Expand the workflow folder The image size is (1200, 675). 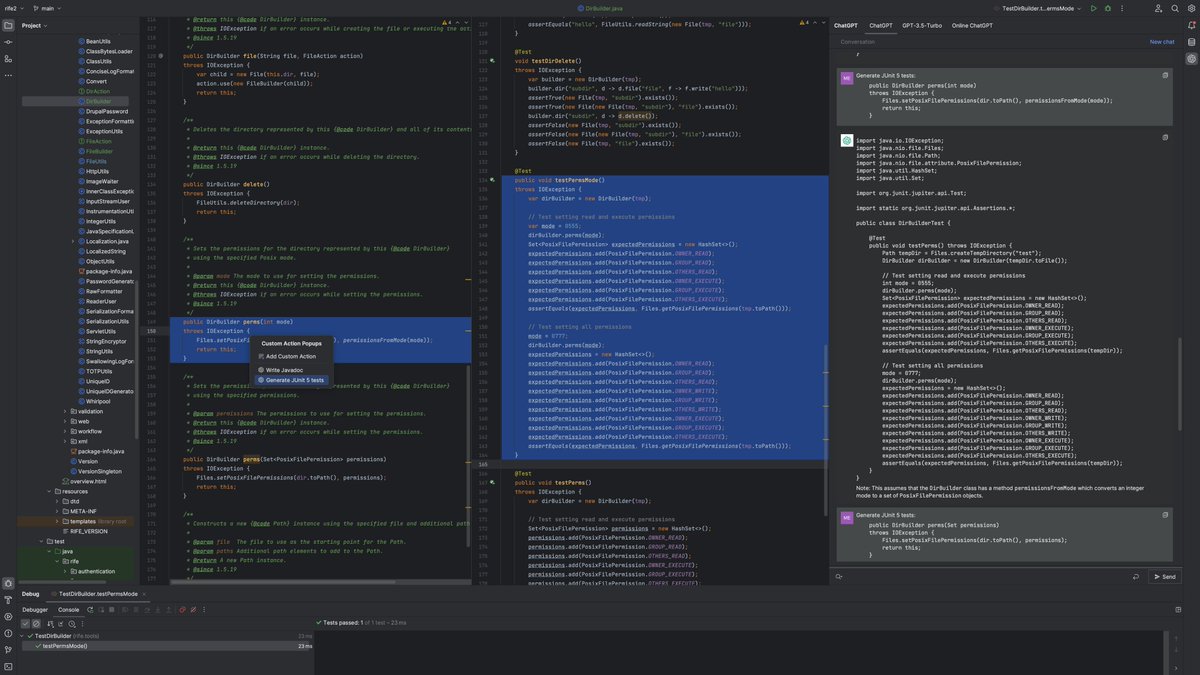65,431
